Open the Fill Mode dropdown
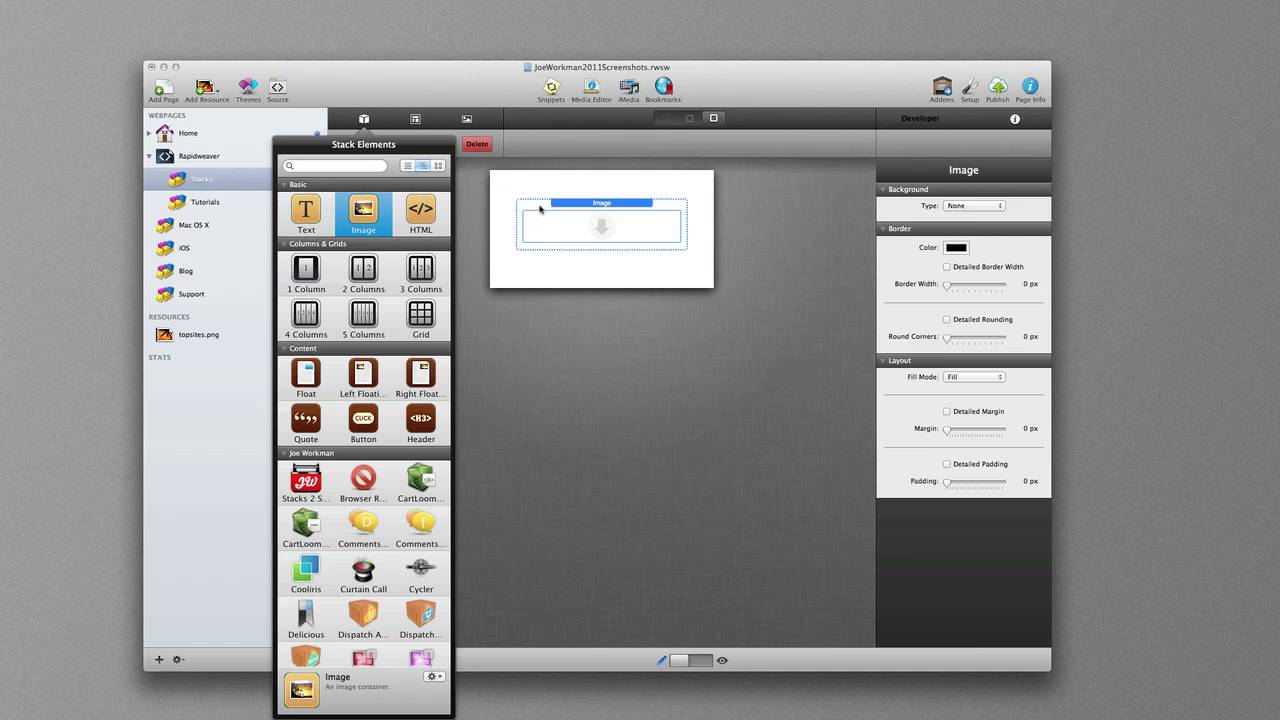The image size is (1280, 720). tap(973, 377)
